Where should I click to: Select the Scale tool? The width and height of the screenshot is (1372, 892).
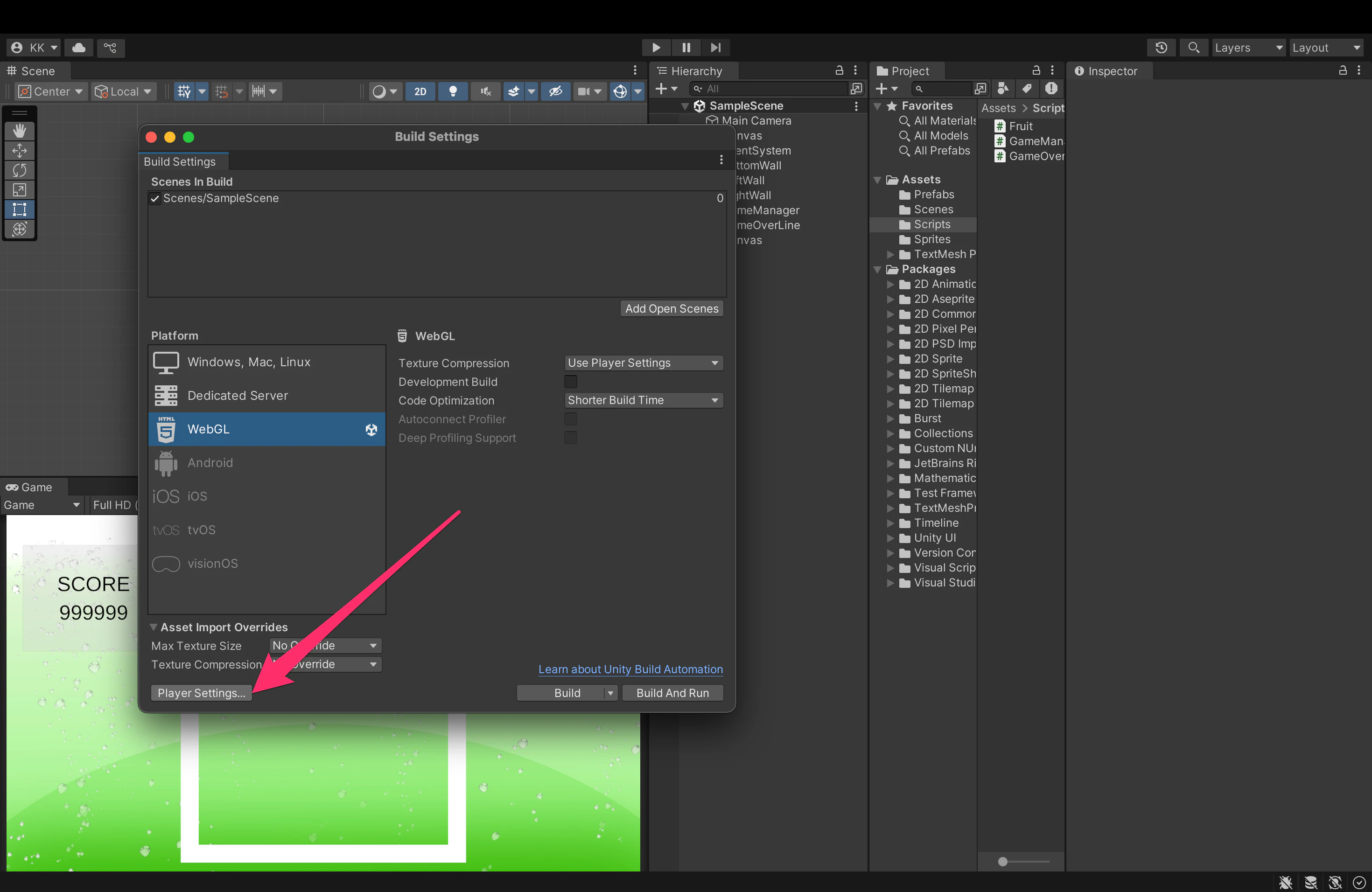tap(20, 190)
